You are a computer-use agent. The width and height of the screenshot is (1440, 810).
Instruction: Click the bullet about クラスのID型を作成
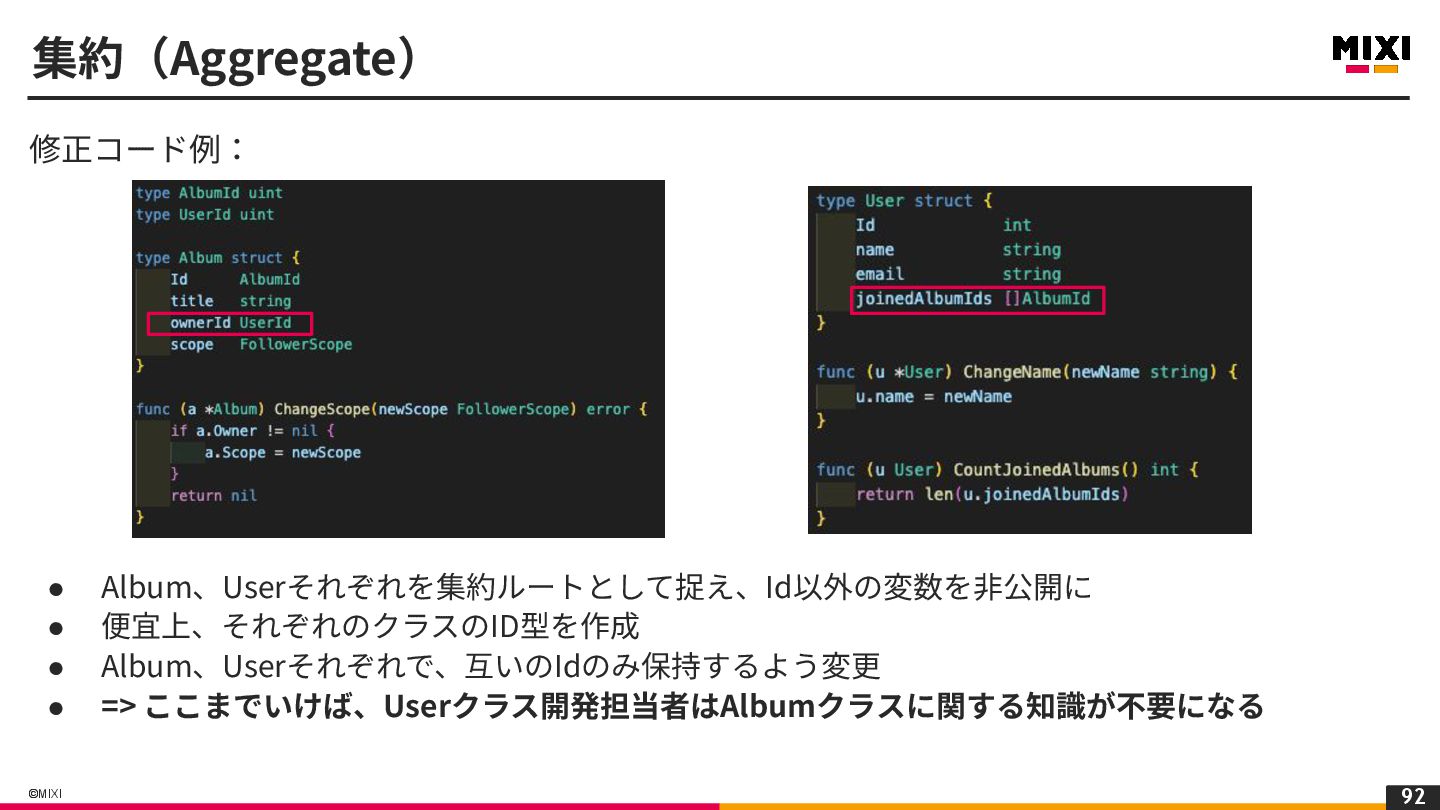(x=370, y=627)
